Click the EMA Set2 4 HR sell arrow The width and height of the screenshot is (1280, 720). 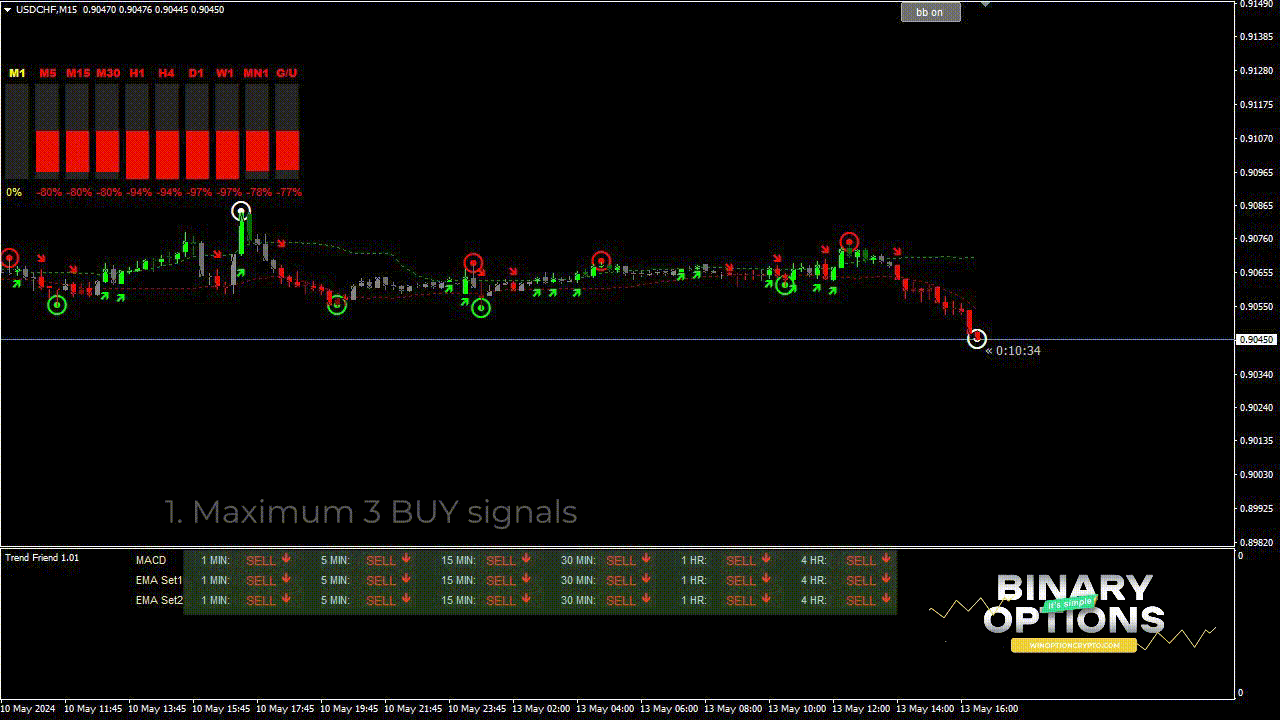(886, 600)
